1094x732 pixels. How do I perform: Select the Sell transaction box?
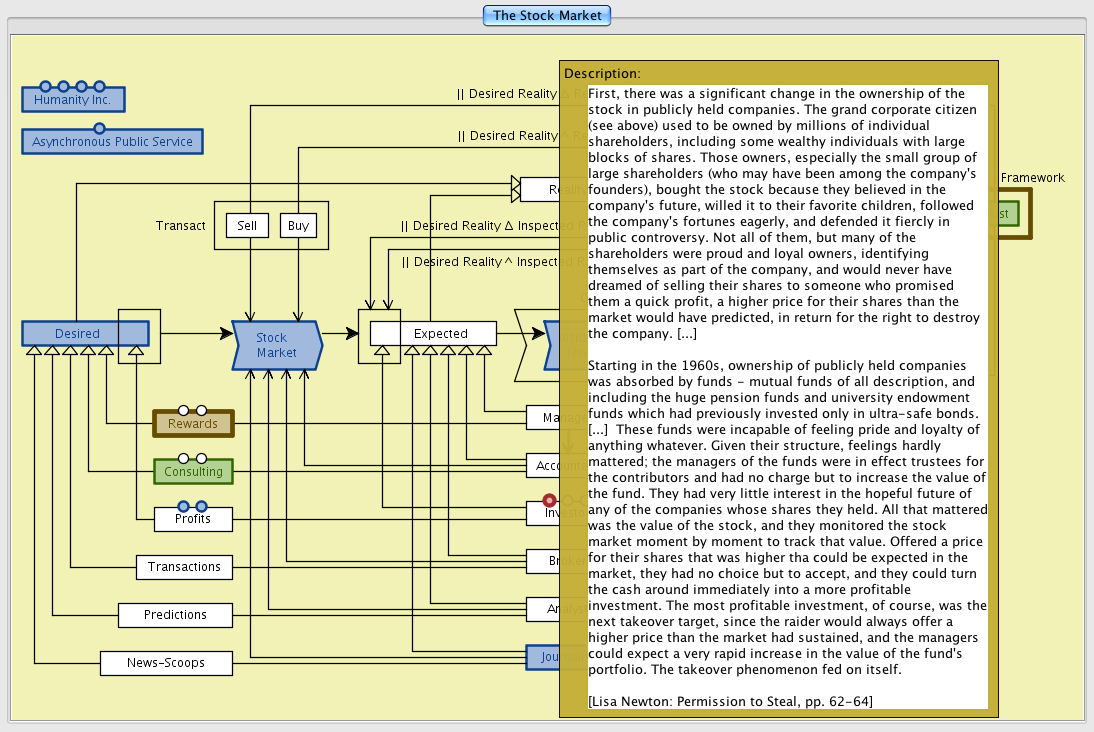247,225
